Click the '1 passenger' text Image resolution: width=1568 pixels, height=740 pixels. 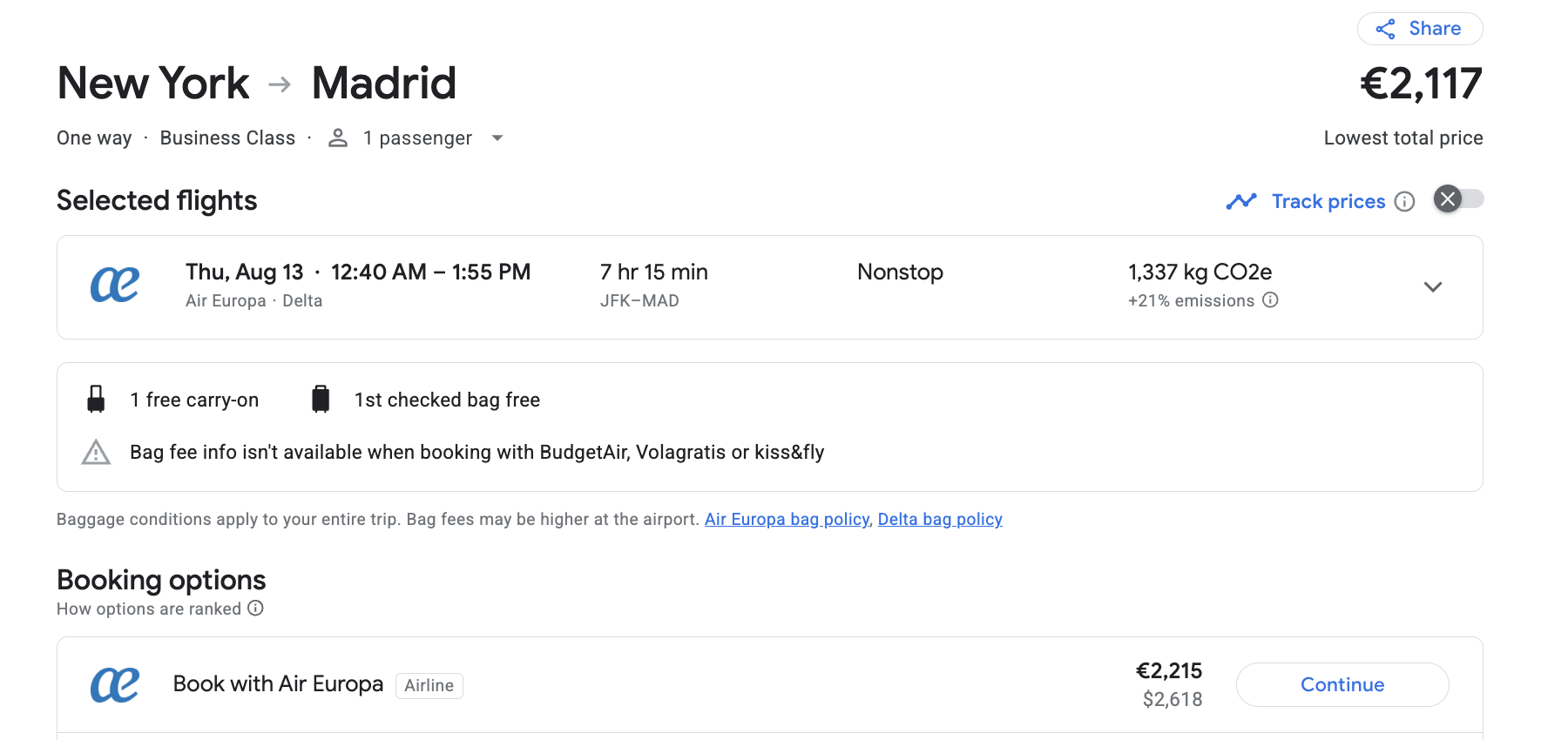pos(417,138)
